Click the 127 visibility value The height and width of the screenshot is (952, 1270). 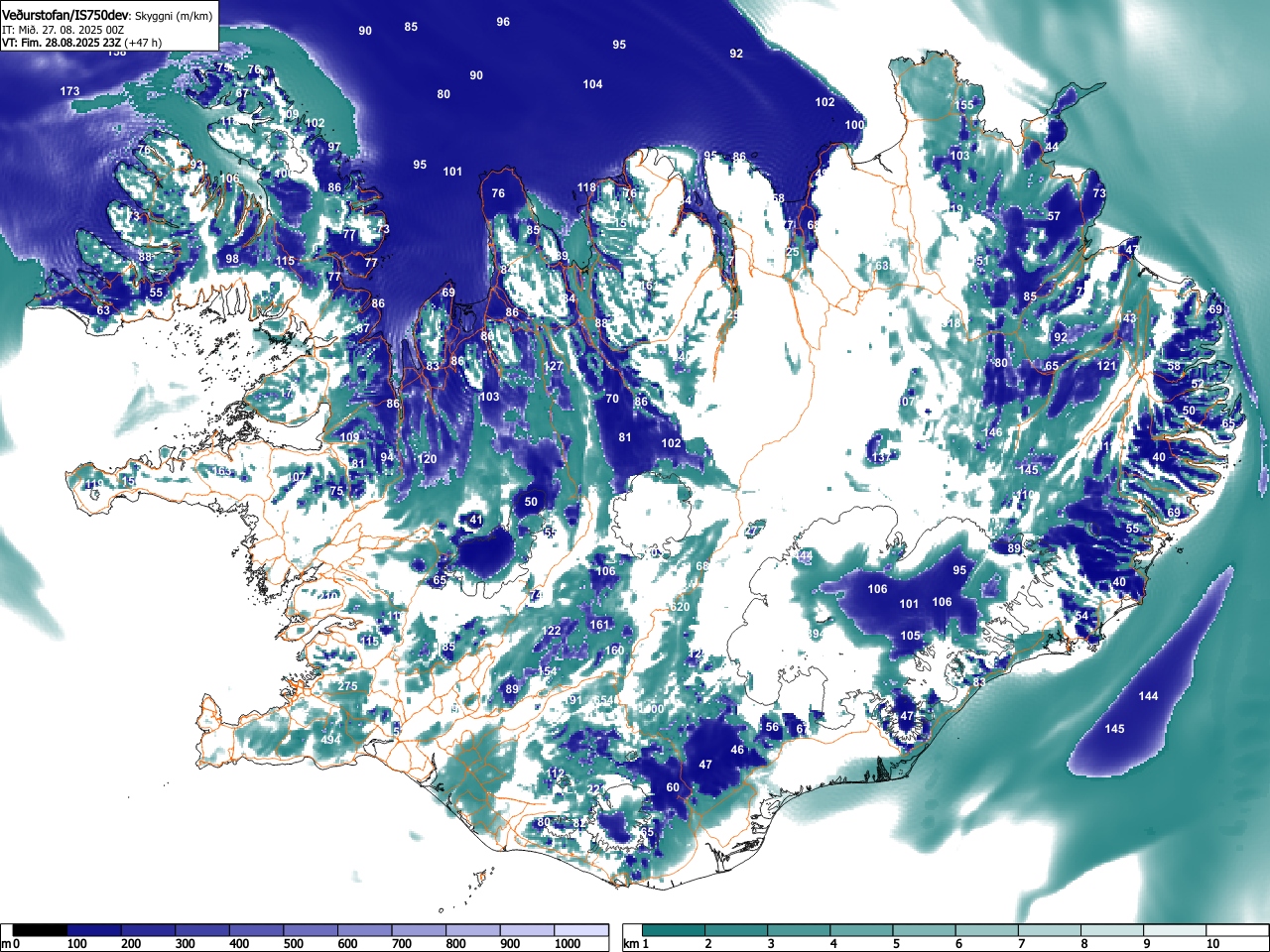pos(554,366)
